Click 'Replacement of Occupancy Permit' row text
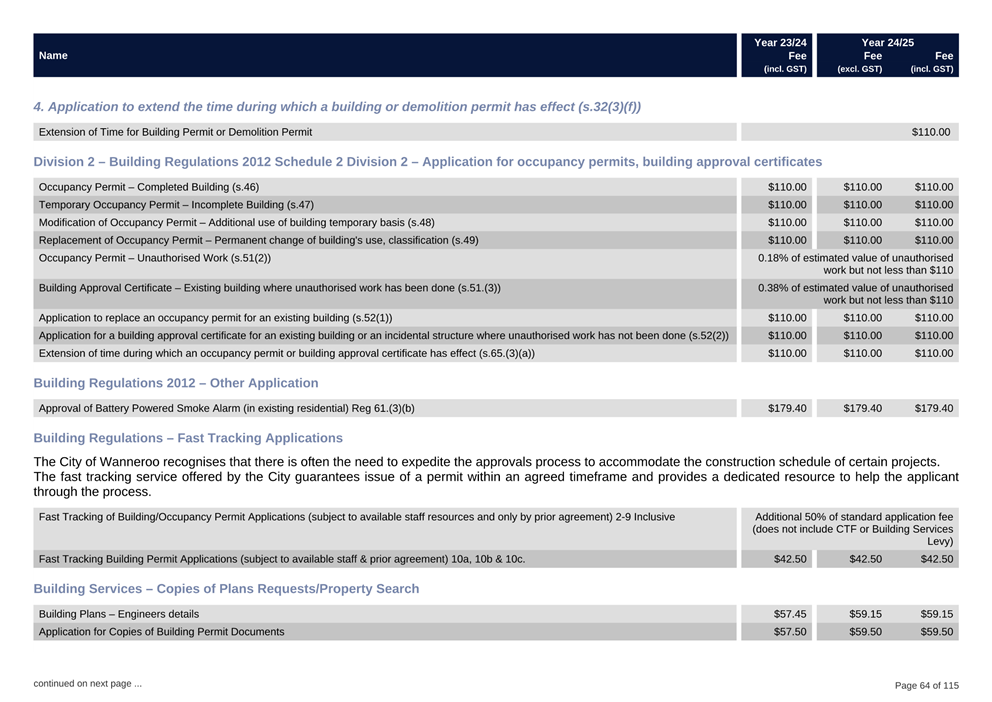992x702 pixels. (x=258, y=240)
